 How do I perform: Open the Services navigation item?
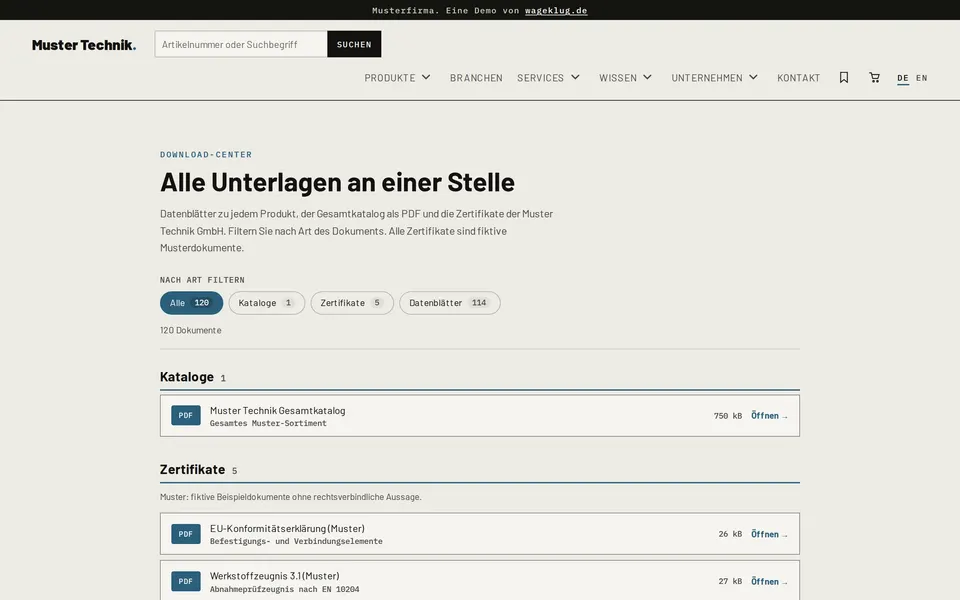[541, 78]
